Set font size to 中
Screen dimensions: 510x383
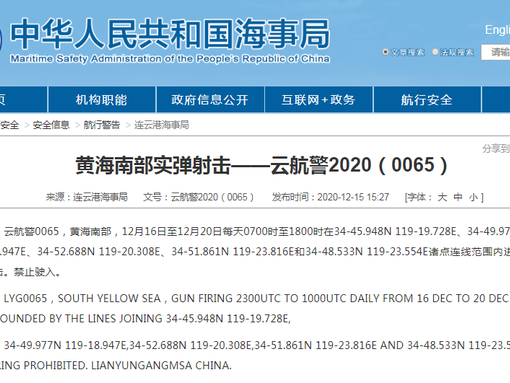click(458, 197)
